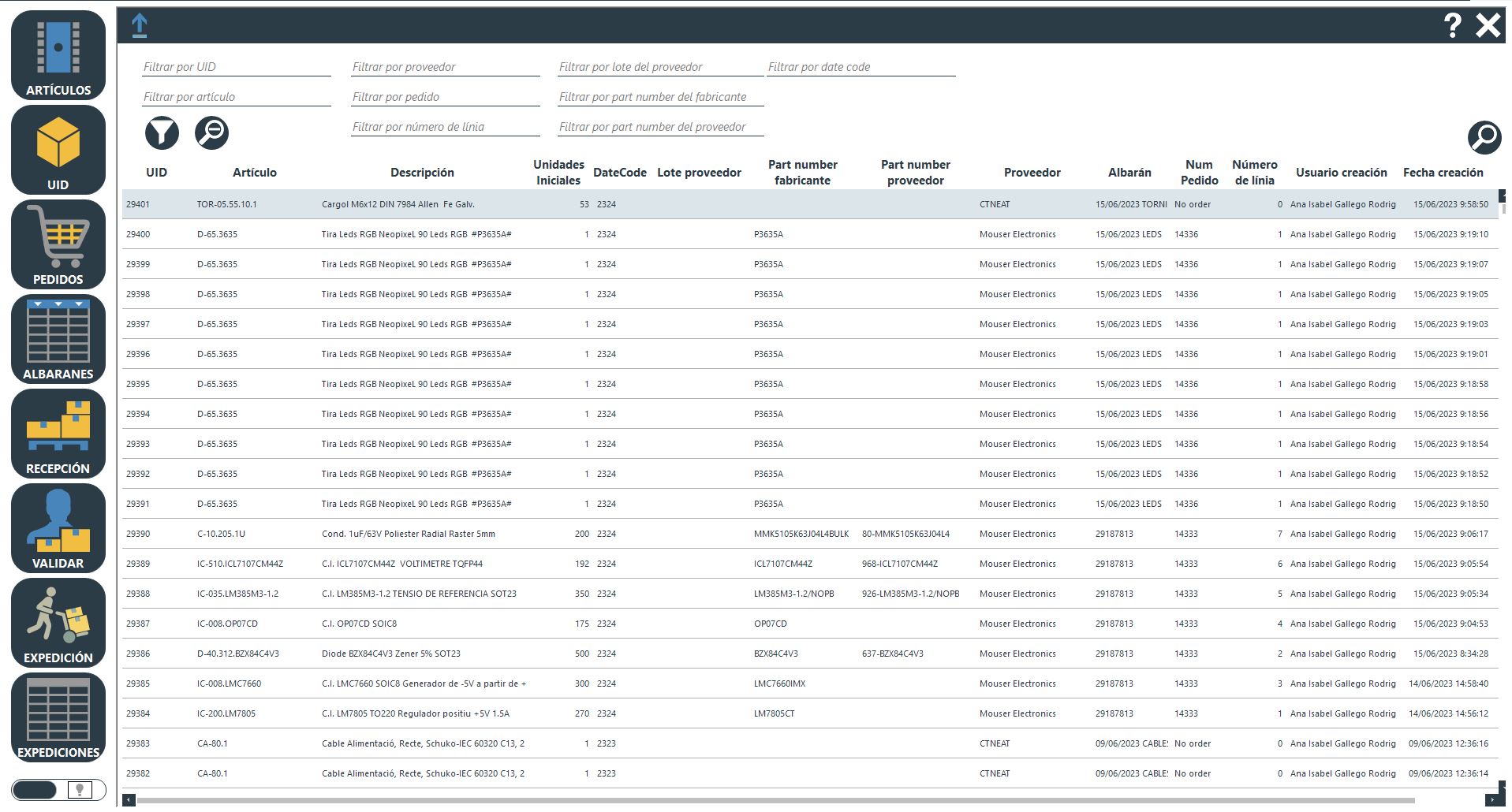Focus the Filtrar por proveedor field
The height and width of the screenshot is (812, 1512).
446,67
